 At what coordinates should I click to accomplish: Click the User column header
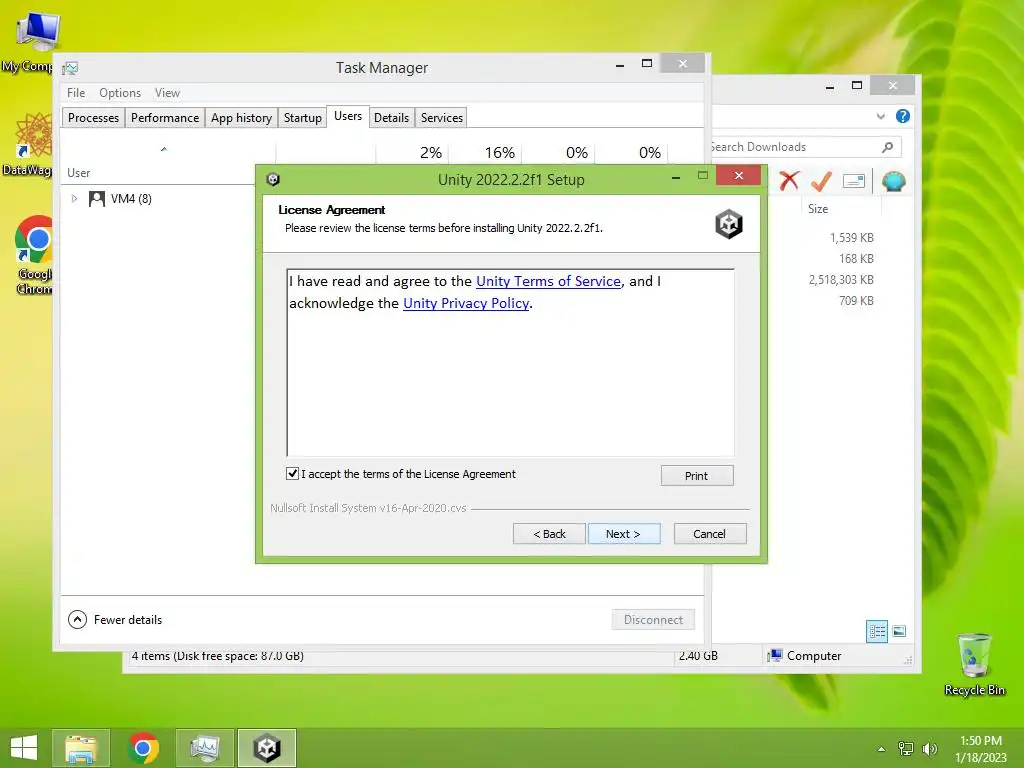pyautogui.click(x=78, y=173)
